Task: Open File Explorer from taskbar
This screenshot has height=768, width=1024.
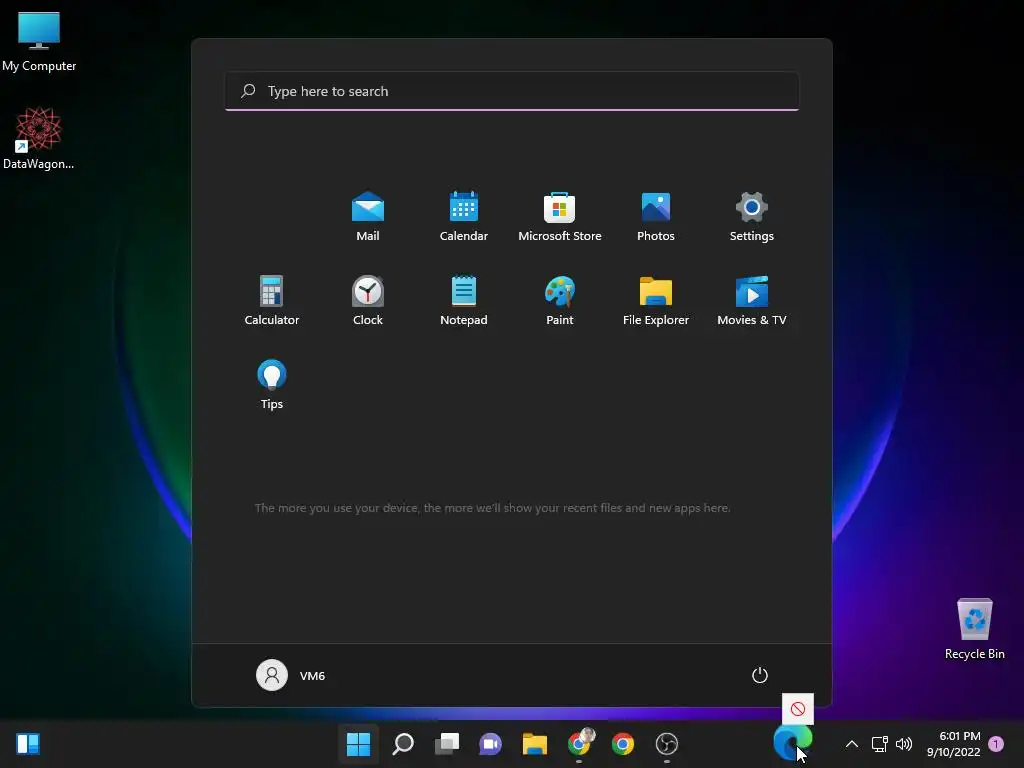Action: [535, 744]
